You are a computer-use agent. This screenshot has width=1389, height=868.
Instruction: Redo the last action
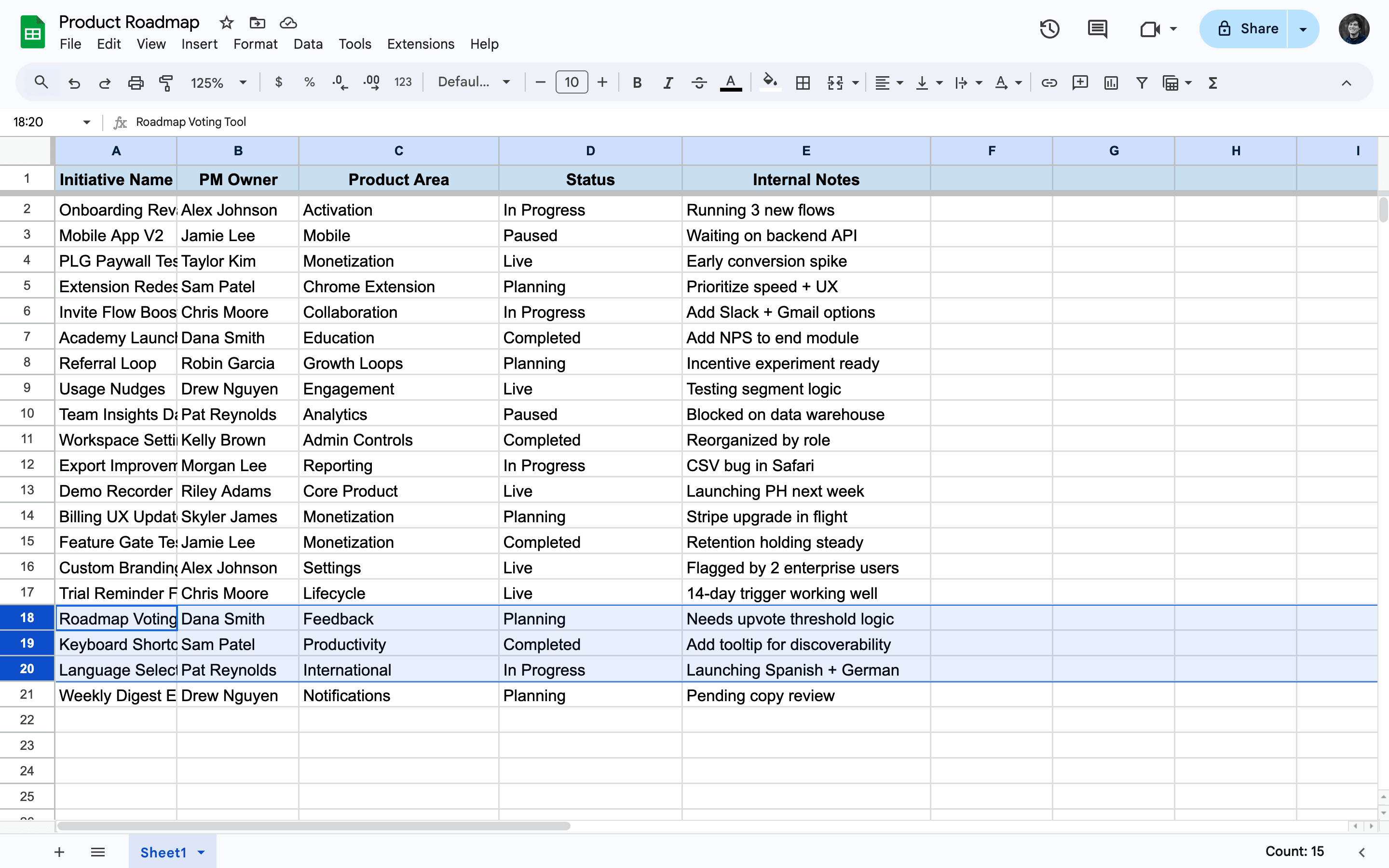[x=105, y=82]
